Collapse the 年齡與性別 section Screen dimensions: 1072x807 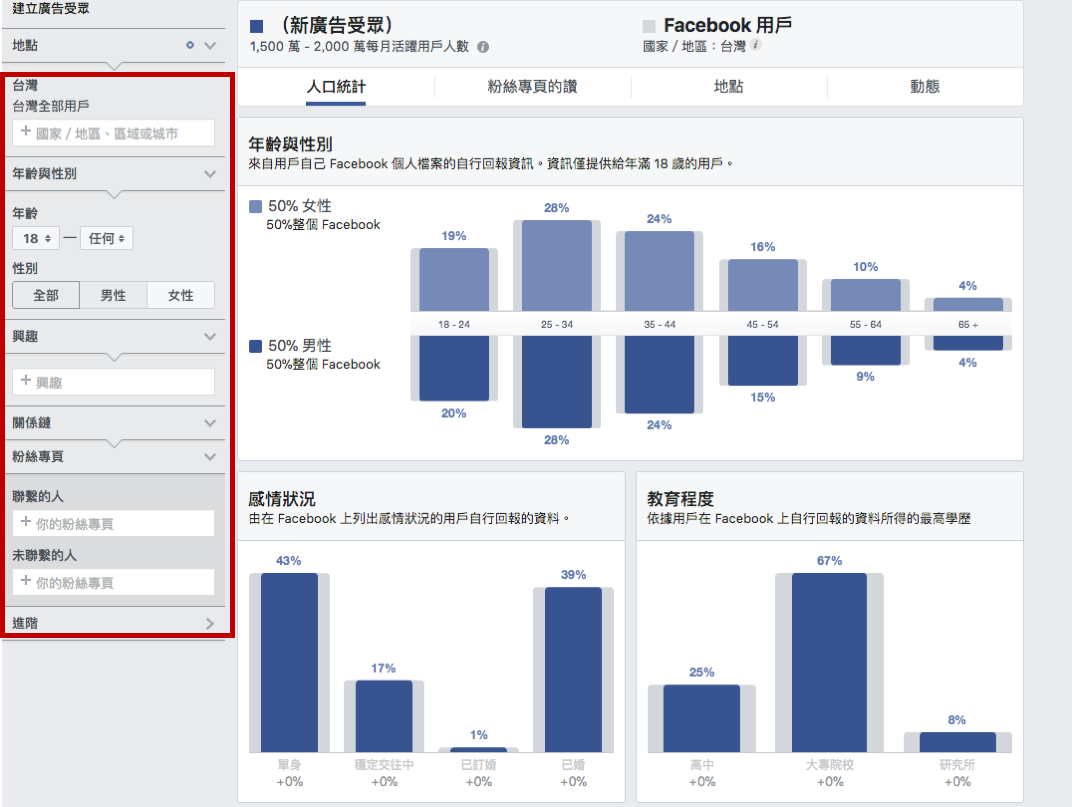point(209,173)
